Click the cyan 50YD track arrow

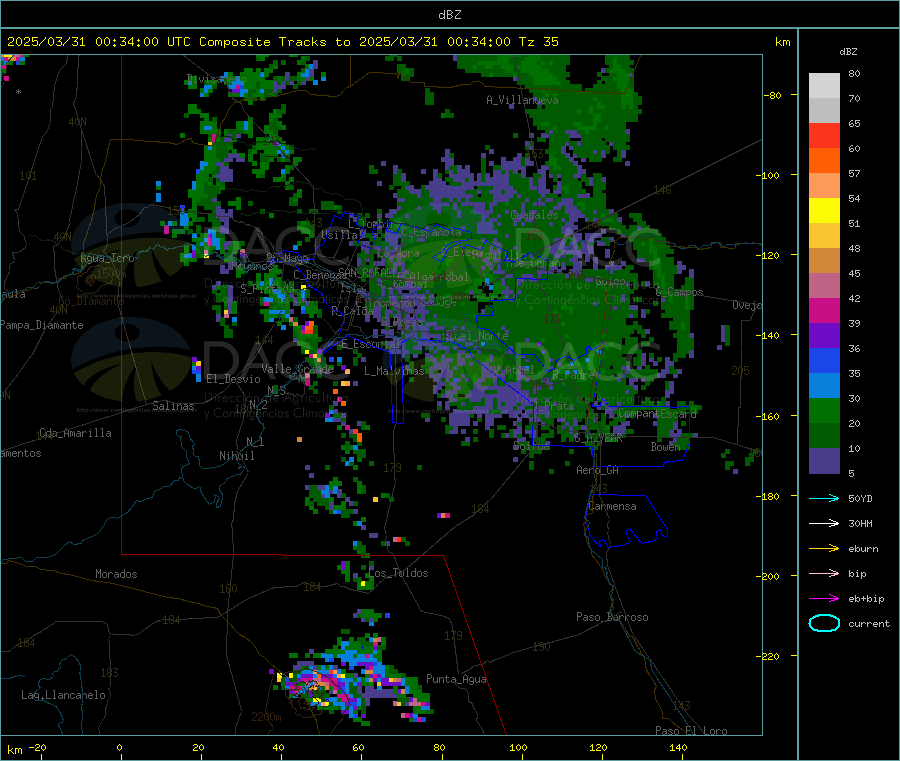tap(824, 498)
